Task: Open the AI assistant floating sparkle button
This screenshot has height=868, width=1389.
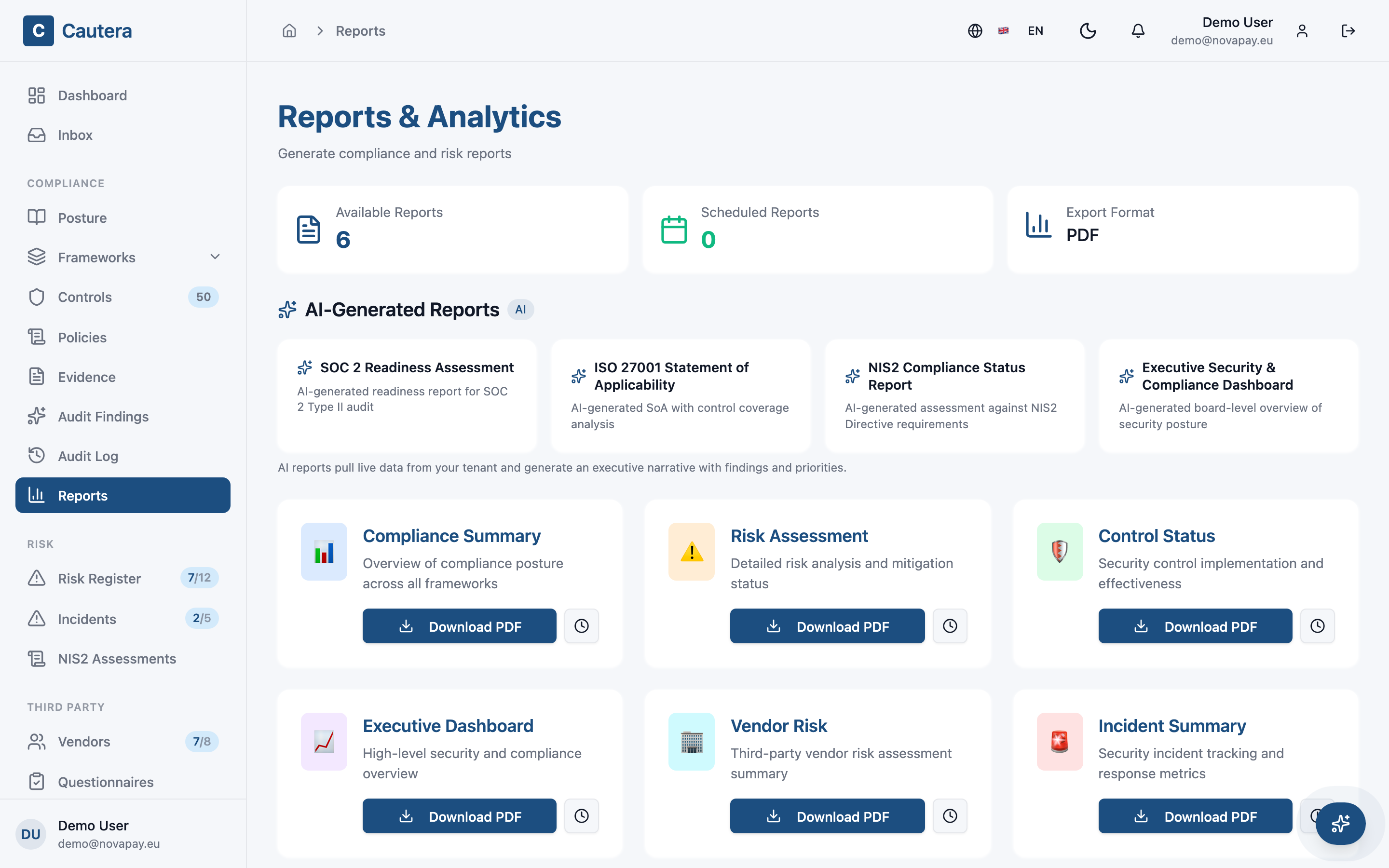Action: coord(1340,823)
